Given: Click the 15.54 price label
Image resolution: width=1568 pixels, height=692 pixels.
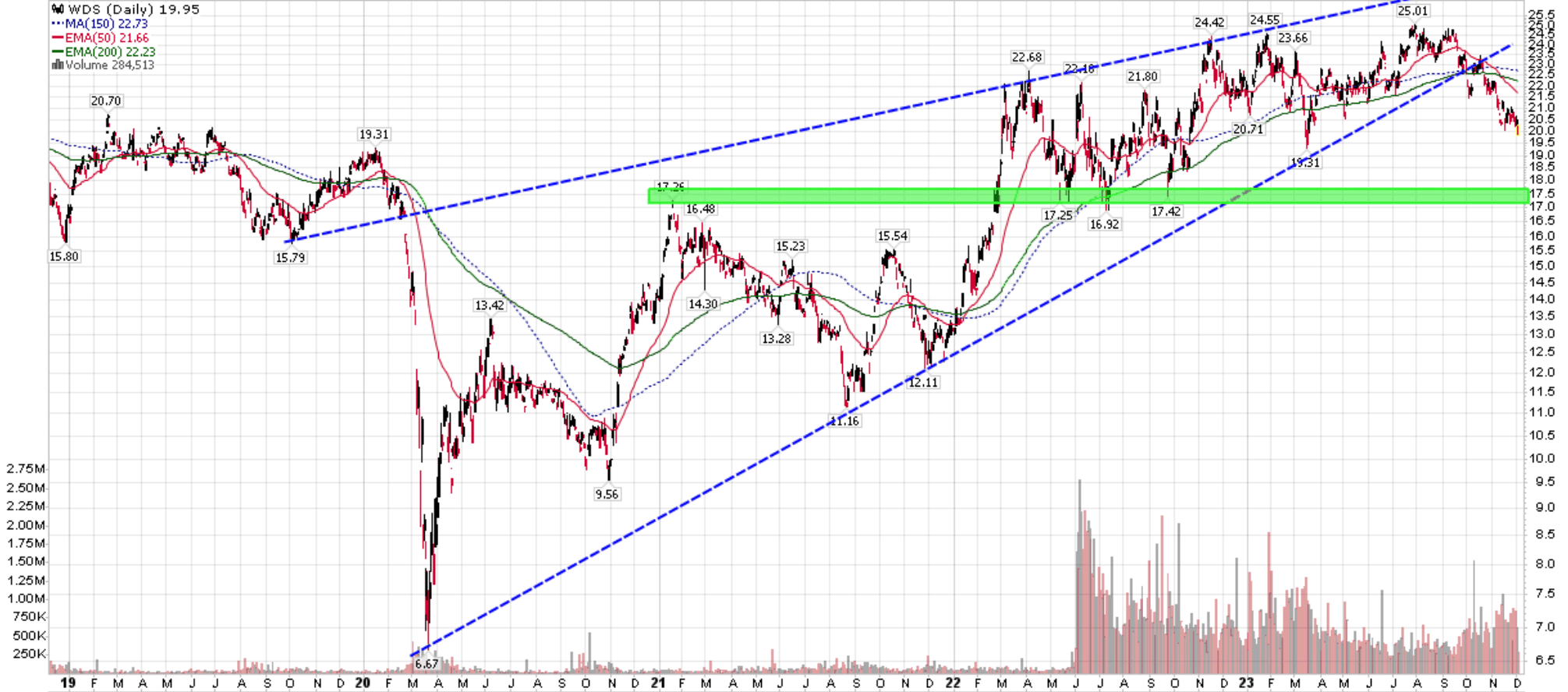Looking at the screenshot, I should pos(893,236).
